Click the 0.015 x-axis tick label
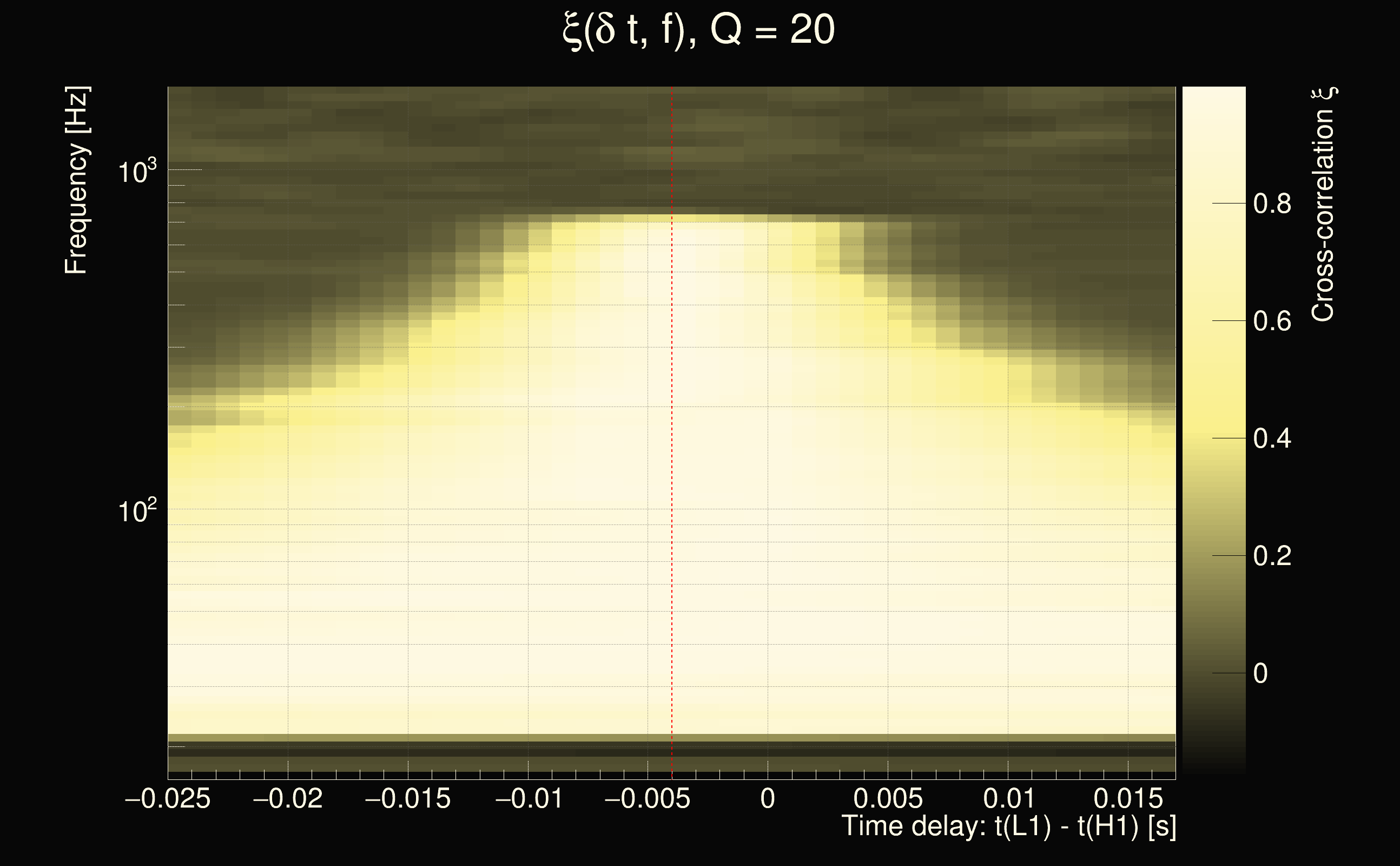 (1128, 799)
